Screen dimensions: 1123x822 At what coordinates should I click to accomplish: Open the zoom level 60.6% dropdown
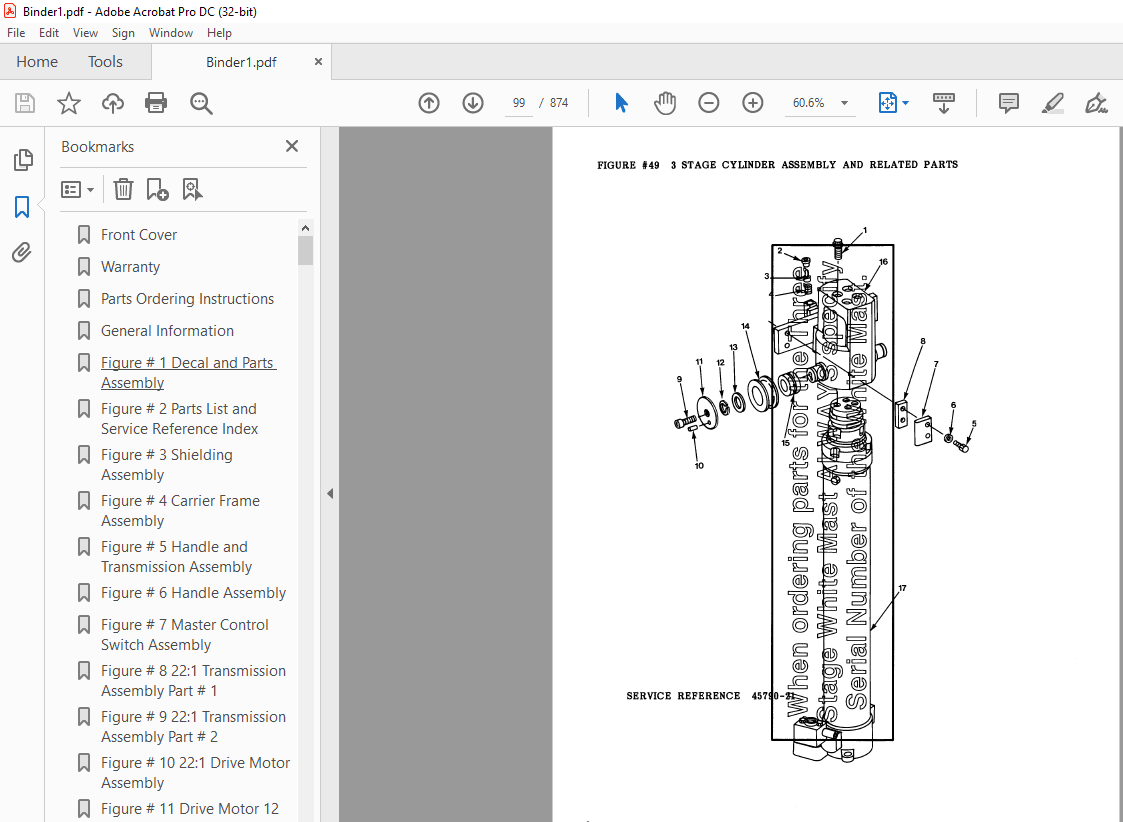click(x=844, y=103)
